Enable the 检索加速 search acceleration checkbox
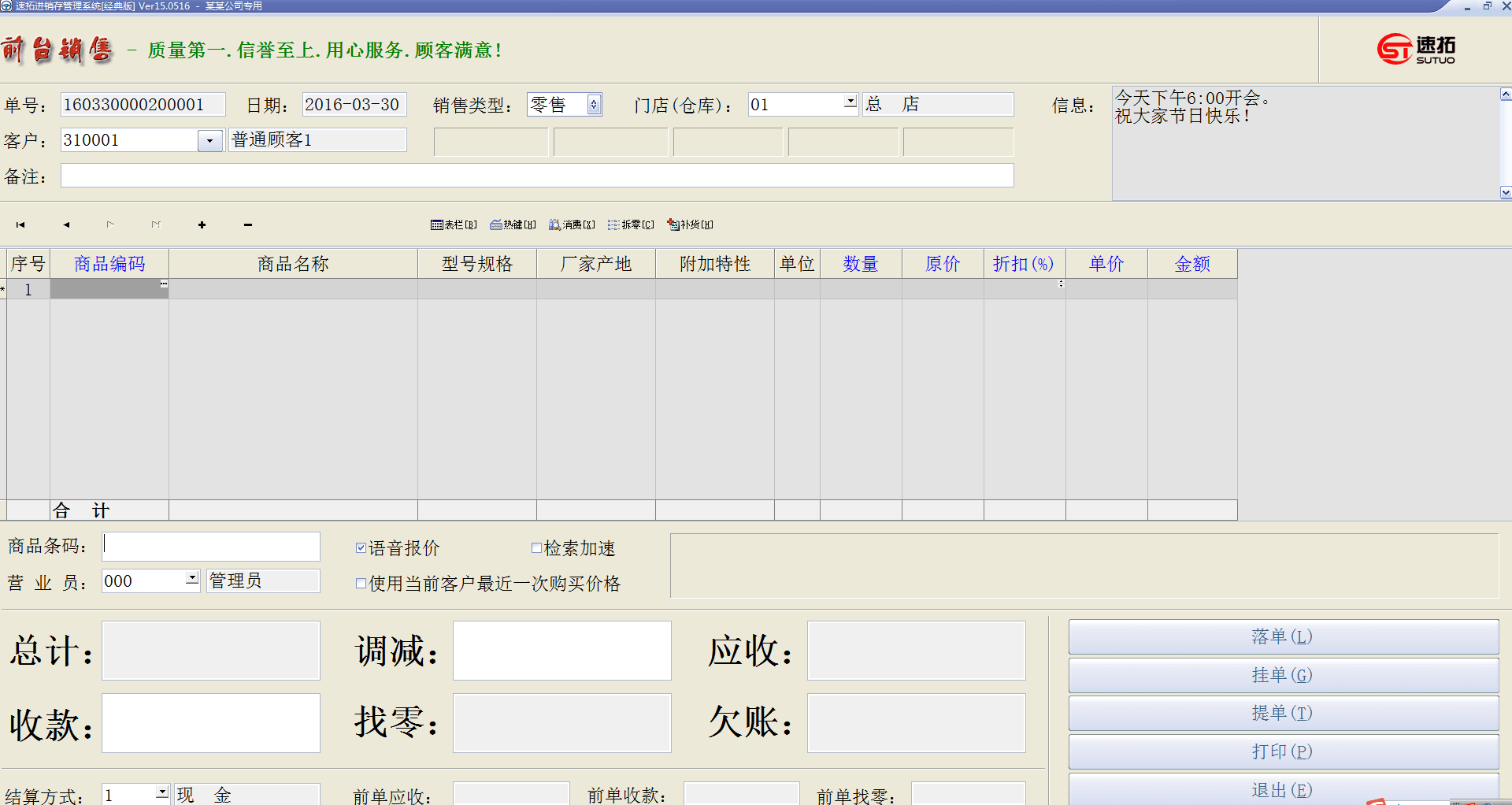The image size is (1512, 805). point(537,547)
